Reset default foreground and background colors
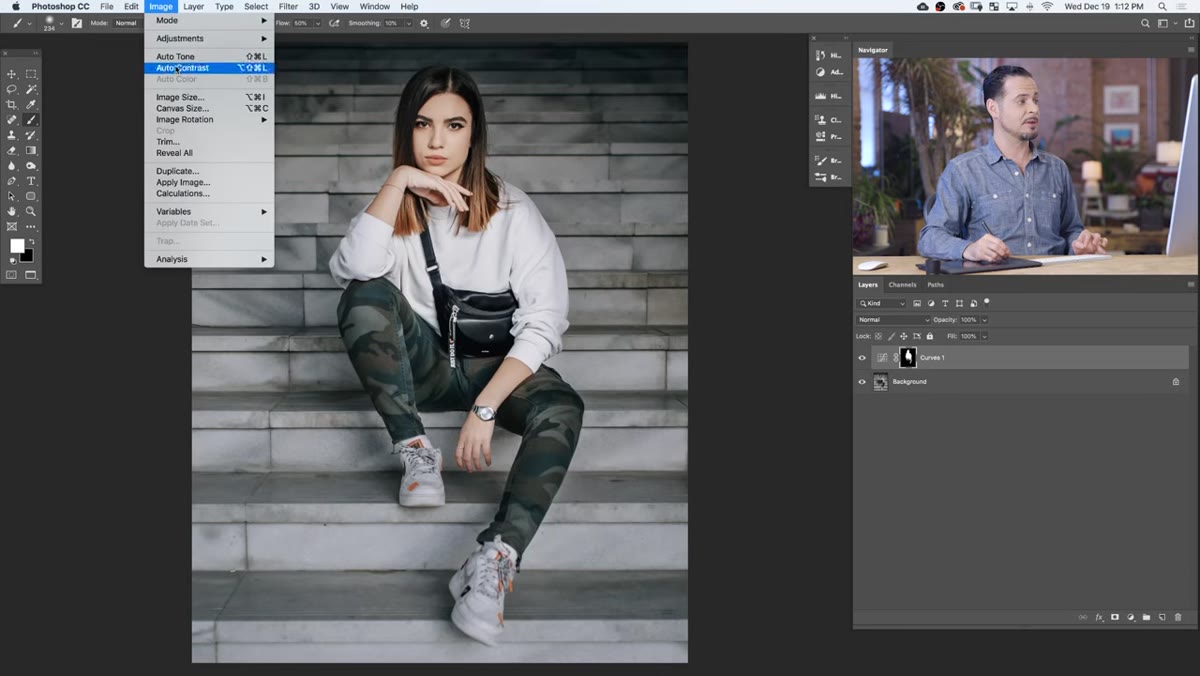This screenshot has height=676, width=1200. pos(12,262)
